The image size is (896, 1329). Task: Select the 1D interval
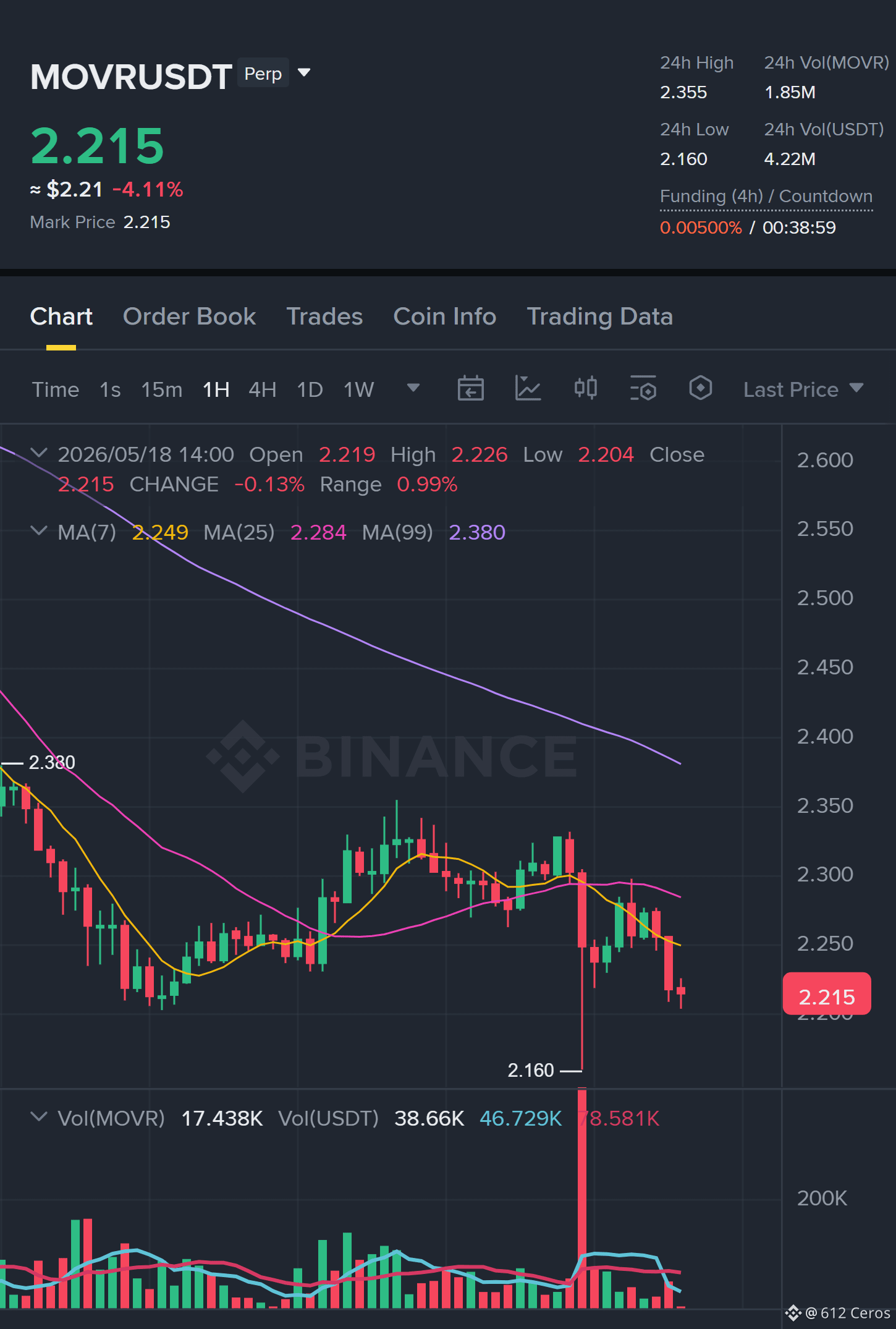pos(310,389)
